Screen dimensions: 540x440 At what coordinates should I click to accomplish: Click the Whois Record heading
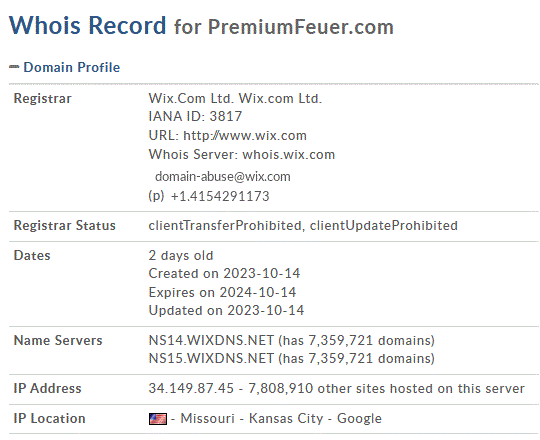point(87,25)
